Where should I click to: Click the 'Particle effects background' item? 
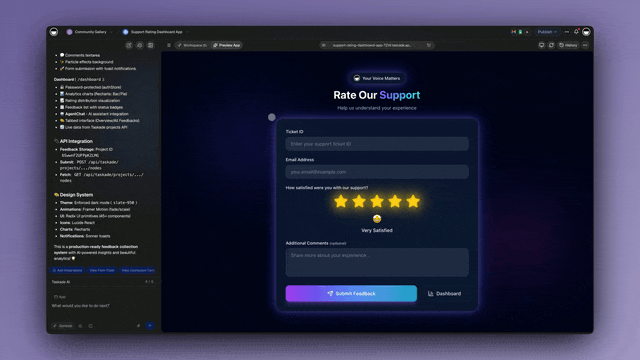point(87,62)
